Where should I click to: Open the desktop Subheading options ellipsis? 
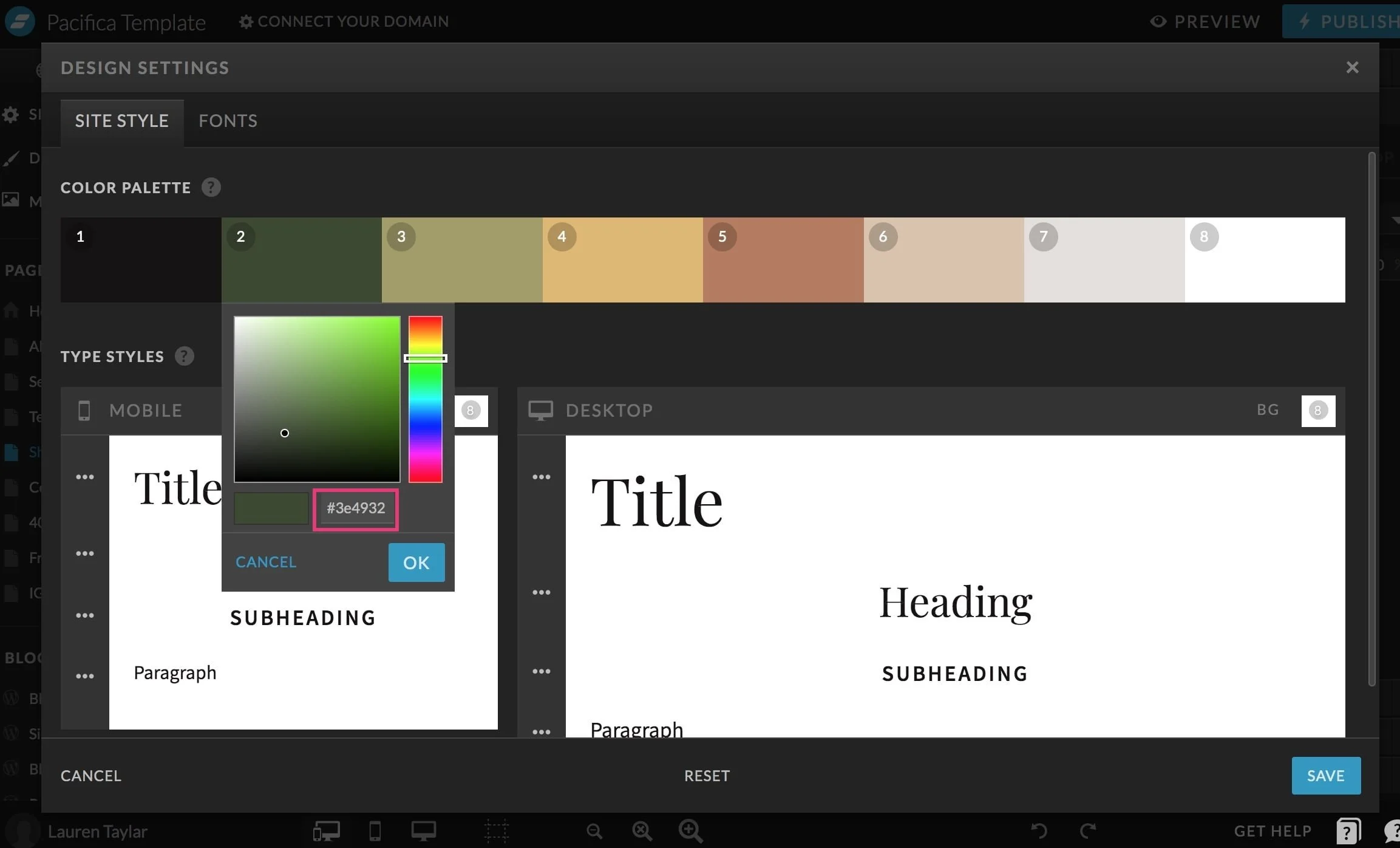click(541, 671)
